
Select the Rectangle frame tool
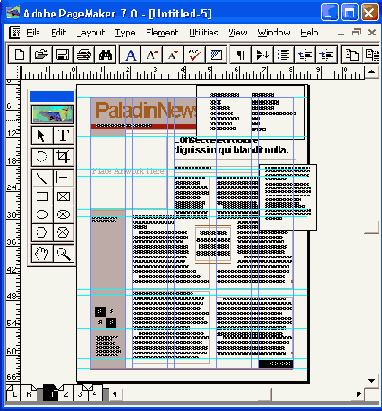[x=63, y=196]
